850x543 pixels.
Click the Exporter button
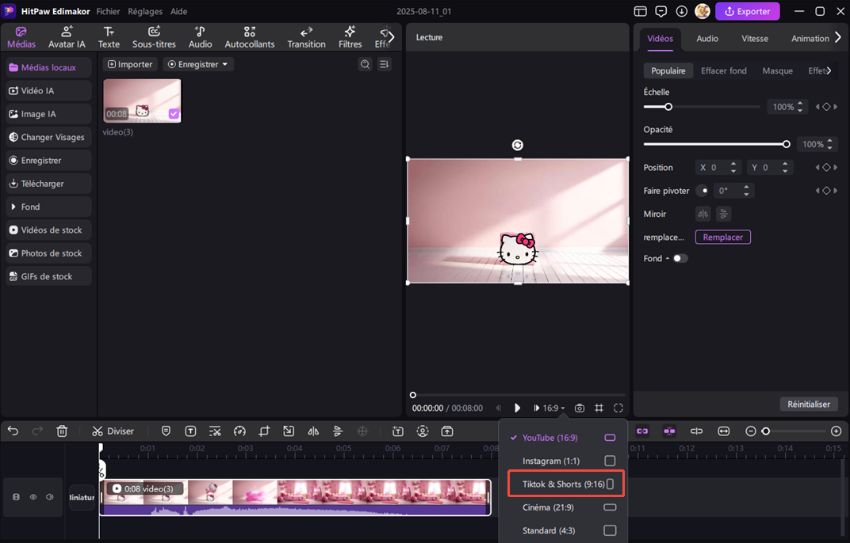point(747,11)
